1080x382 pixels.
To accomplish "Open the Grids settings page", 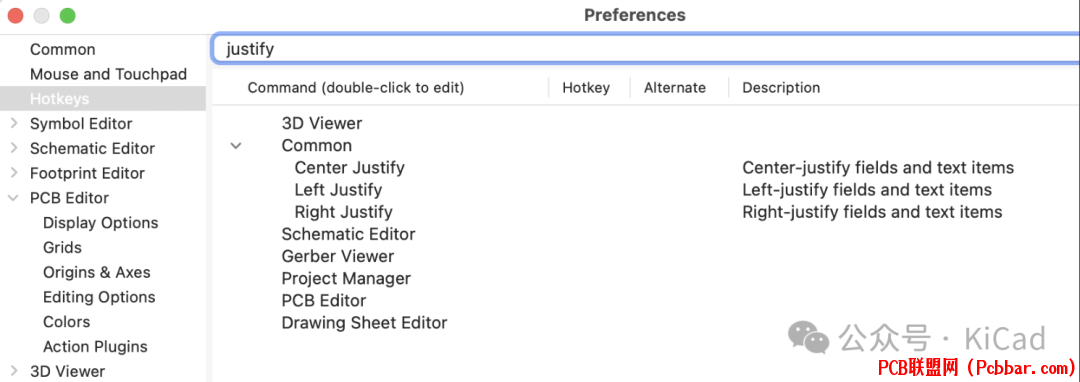I will [x=62, y=248].
